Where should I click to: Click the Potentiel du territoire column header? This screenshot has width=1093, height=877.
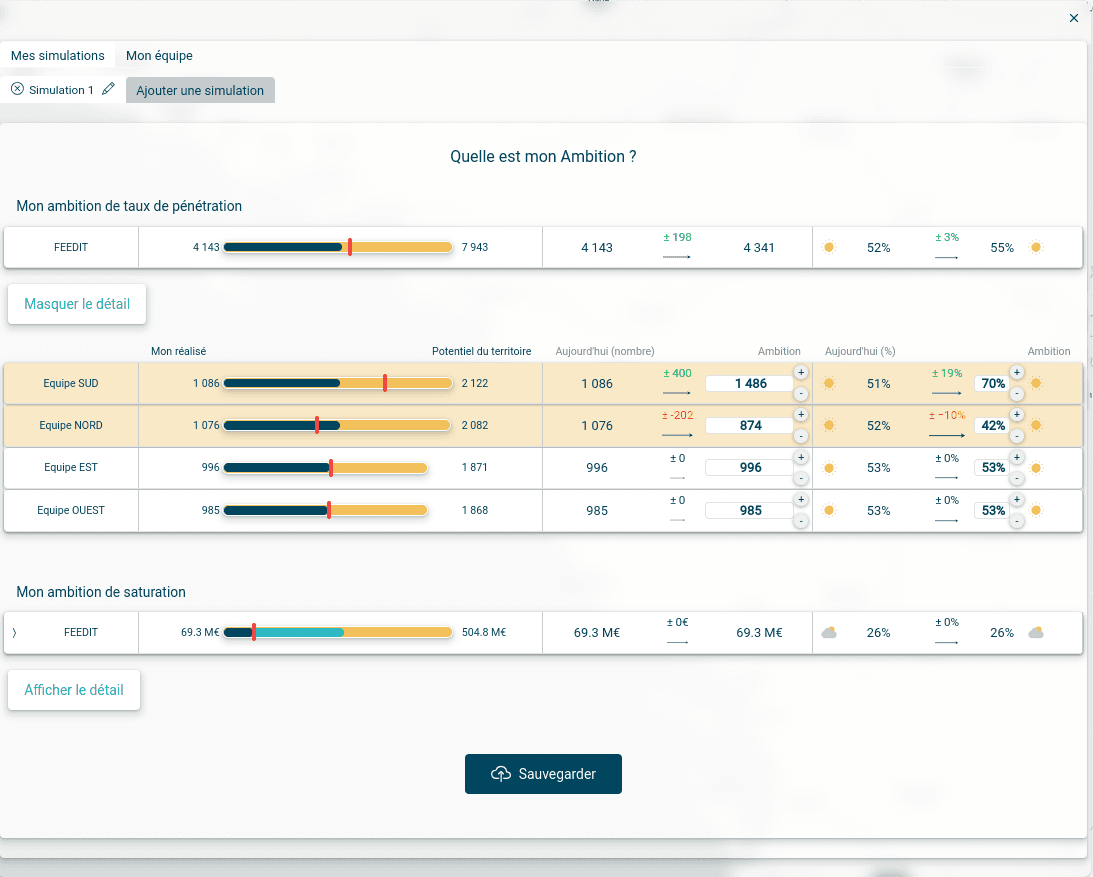point(481,351)
